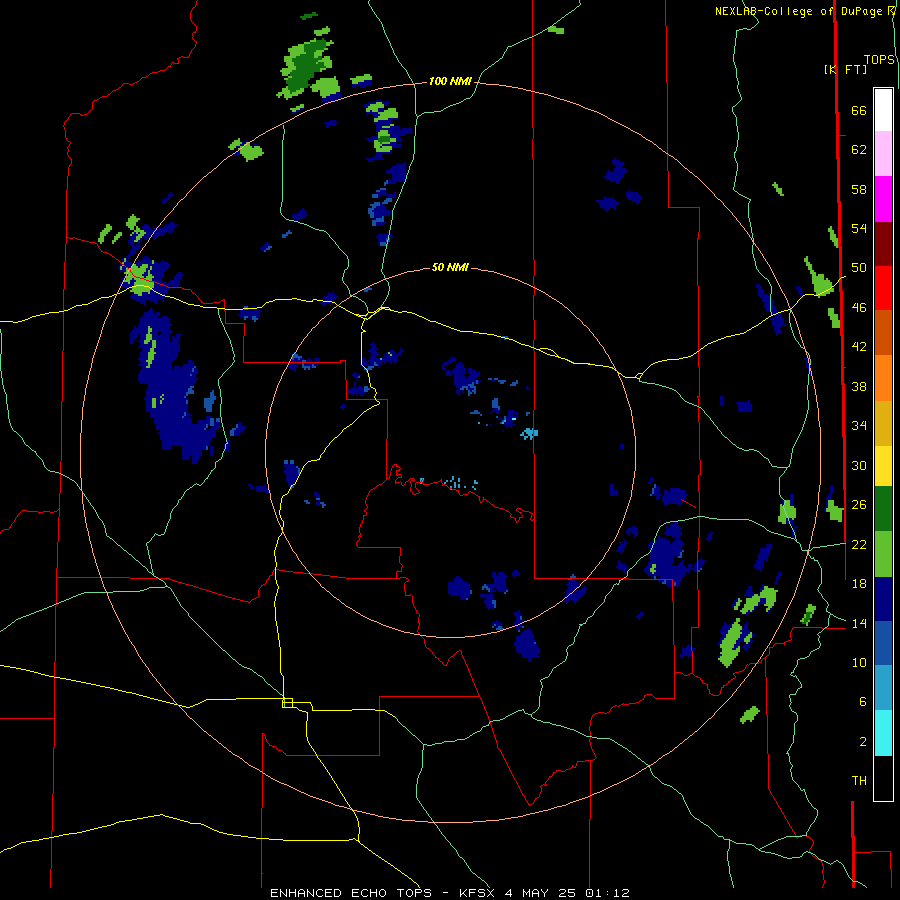Select the "TOPS" legend title
900x900 pixels.
pyautogui.click(x=879, y=60)
